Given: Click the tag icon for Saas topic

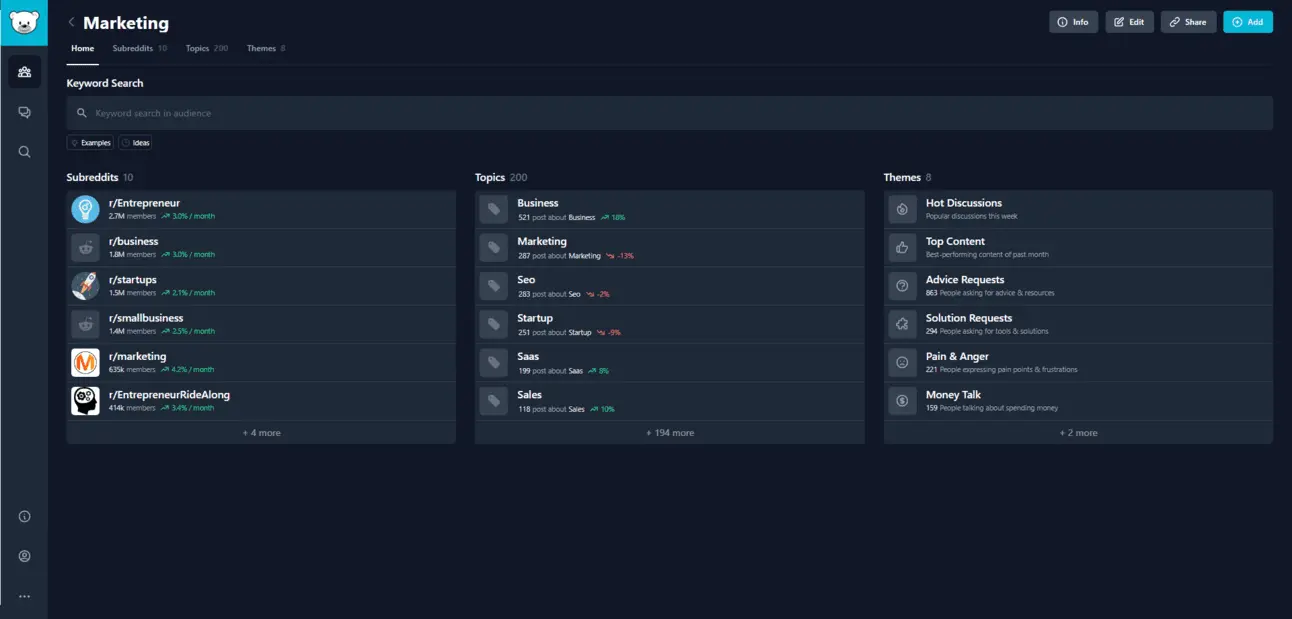Looking at the screenshot, I should tap(493, 362).
